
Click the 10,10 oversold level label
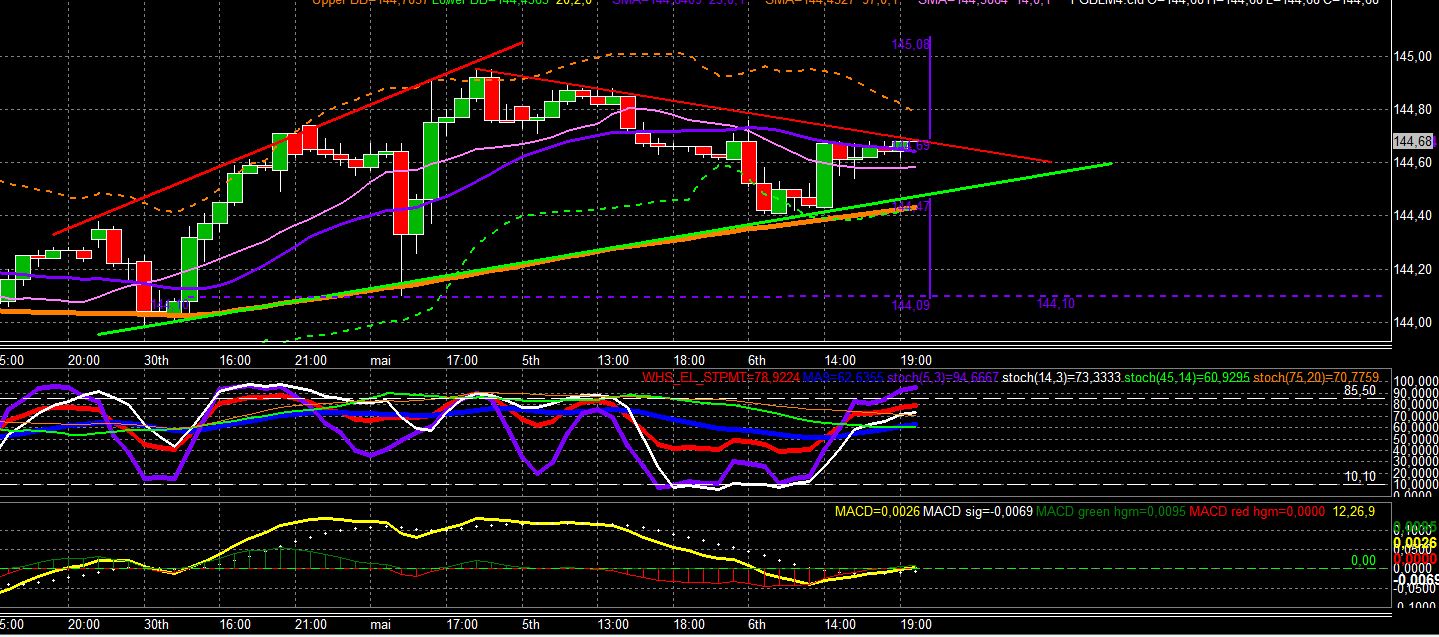(x=1360, y=477)
